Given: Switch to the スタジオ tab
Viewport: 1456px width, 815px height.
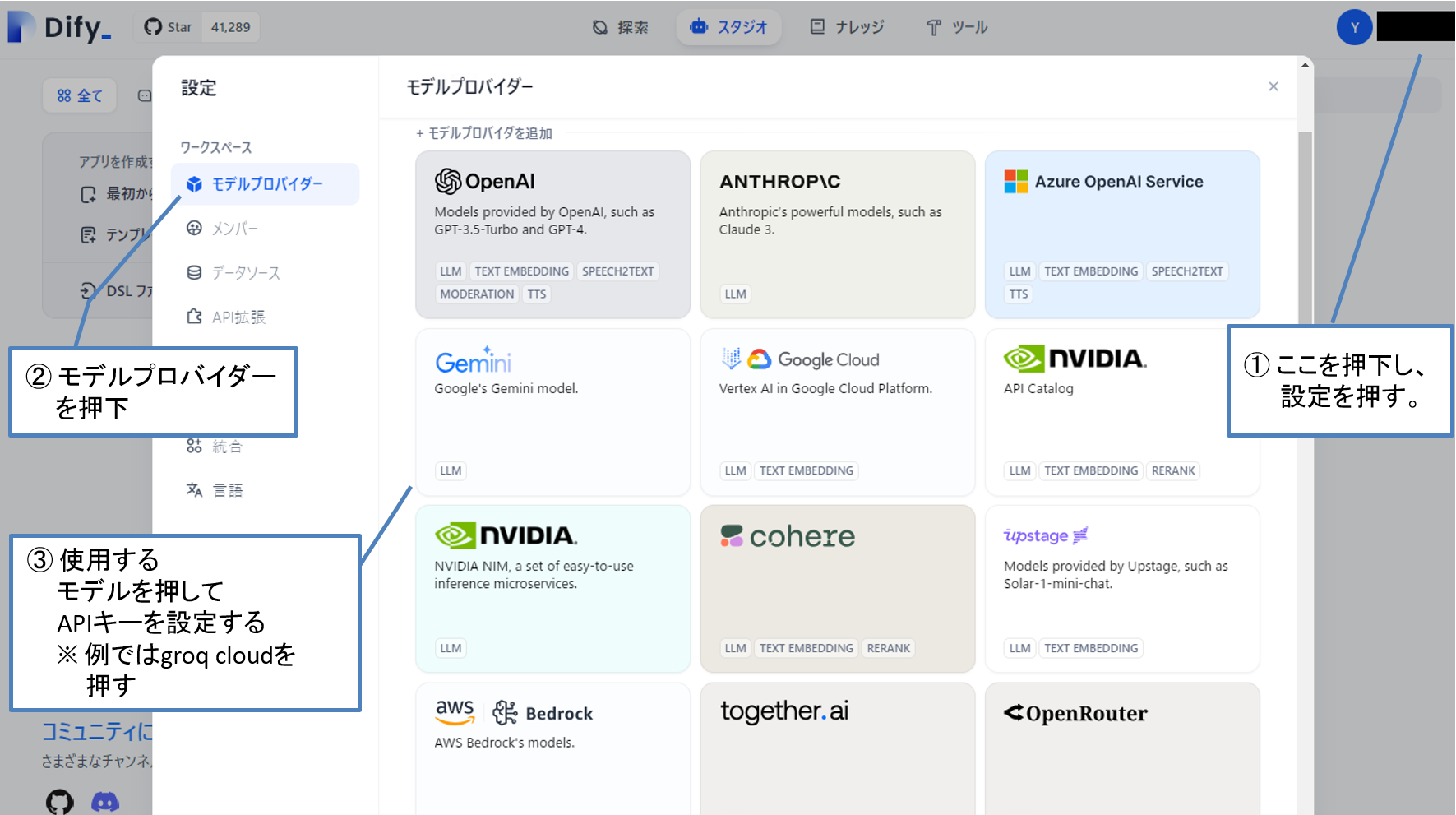Looking at the screenshot, I should click(x=728, y=27).
